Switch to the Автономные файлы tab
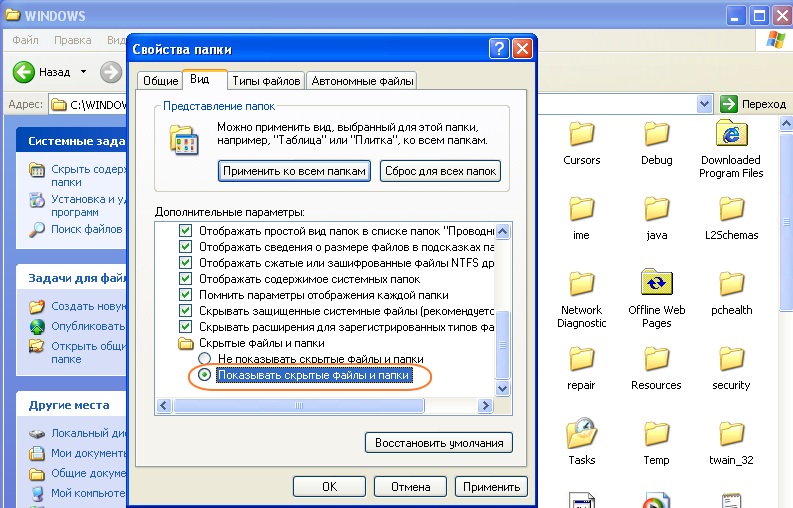793x508 pixels. pos(362,81)
